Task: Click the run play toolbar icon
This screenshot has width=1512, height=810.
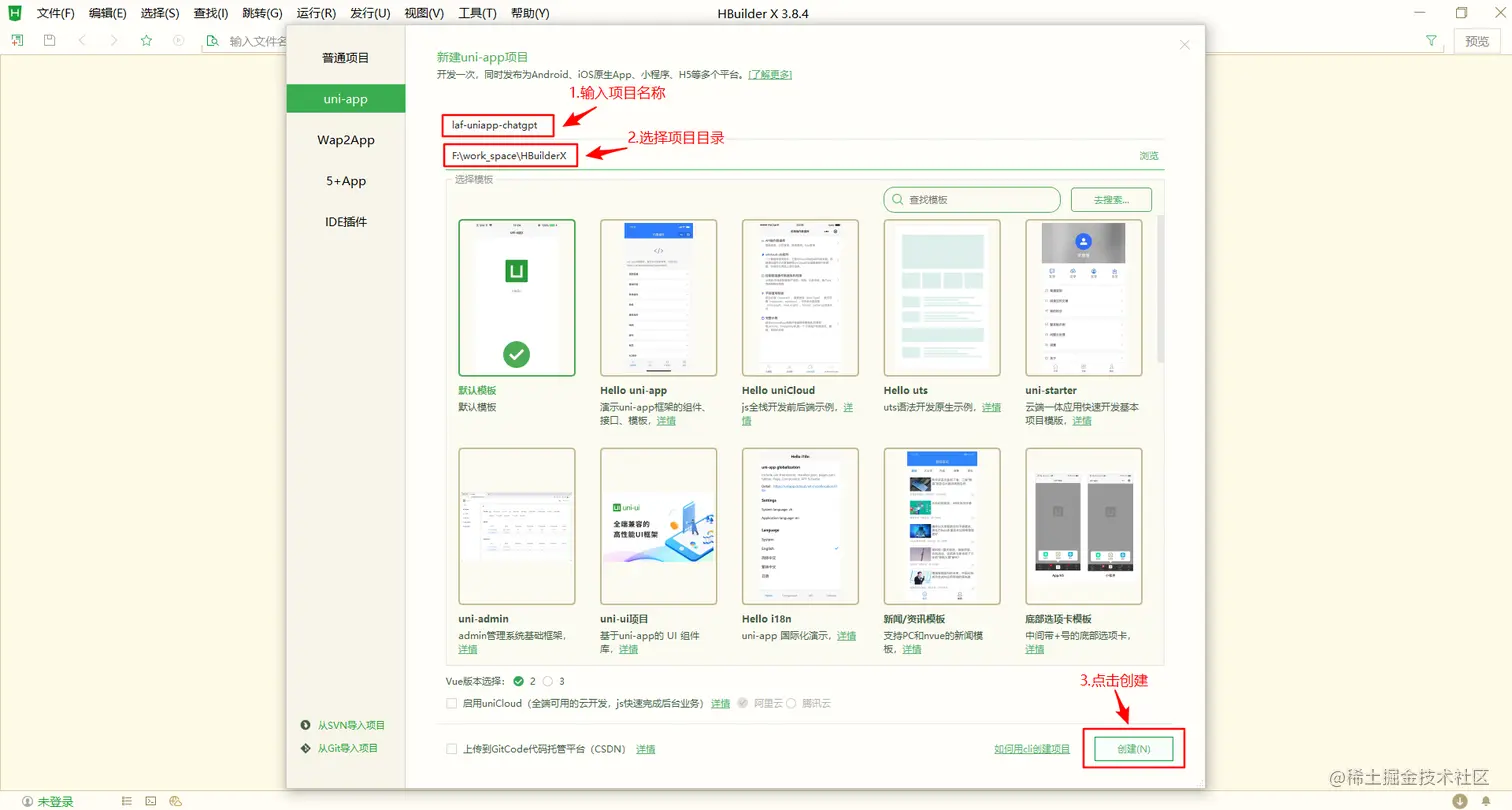Action: click(x=178, y=40)
